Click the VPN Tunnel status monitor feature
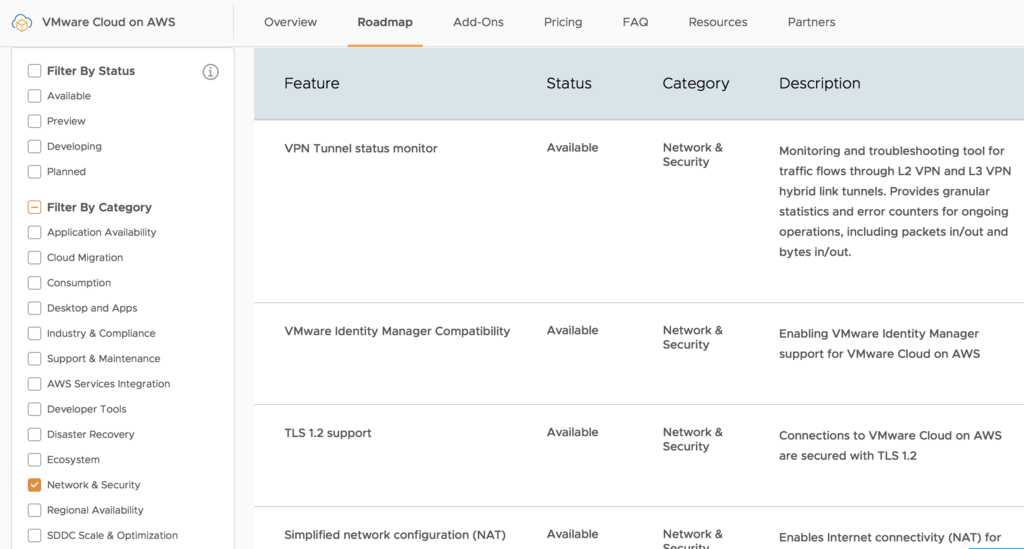The image size is (1024, 549). [361, 149]
